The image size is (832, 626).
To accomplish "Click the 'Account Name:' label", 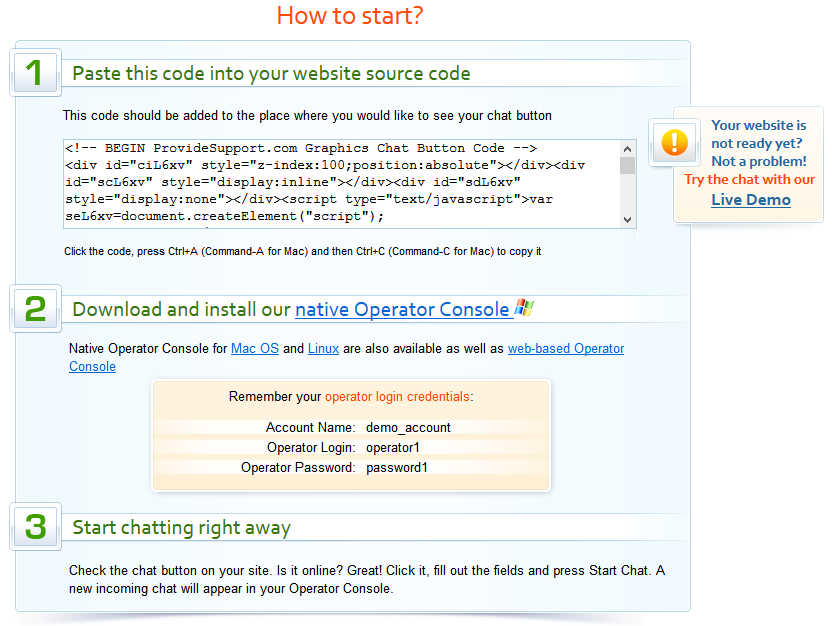I will [310, 428].
